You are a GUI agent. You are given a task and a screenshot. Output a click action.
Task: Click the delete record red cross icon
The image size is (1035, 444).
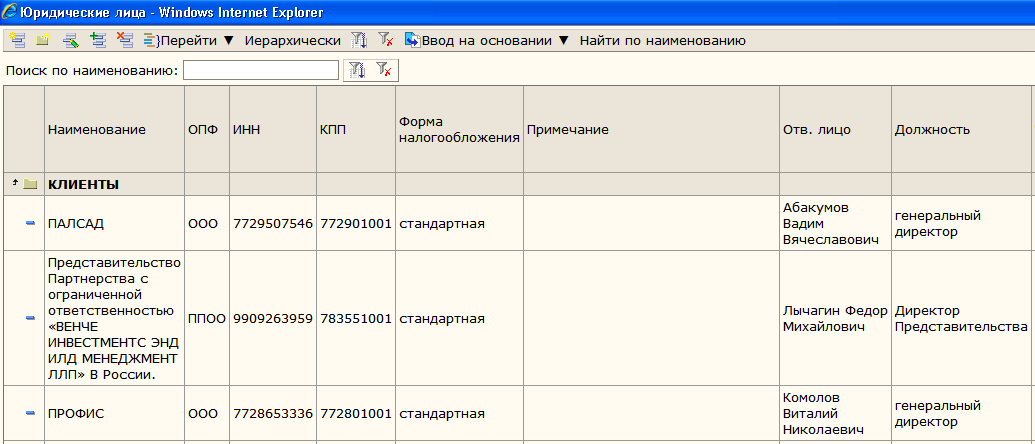pos(125,40)
